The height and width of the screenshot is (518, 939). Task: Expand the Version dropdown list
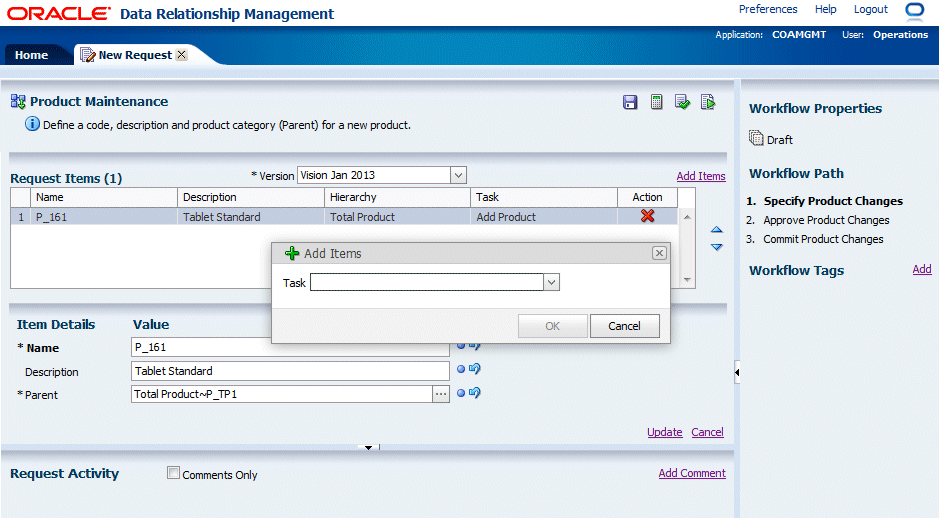[458, 175]
